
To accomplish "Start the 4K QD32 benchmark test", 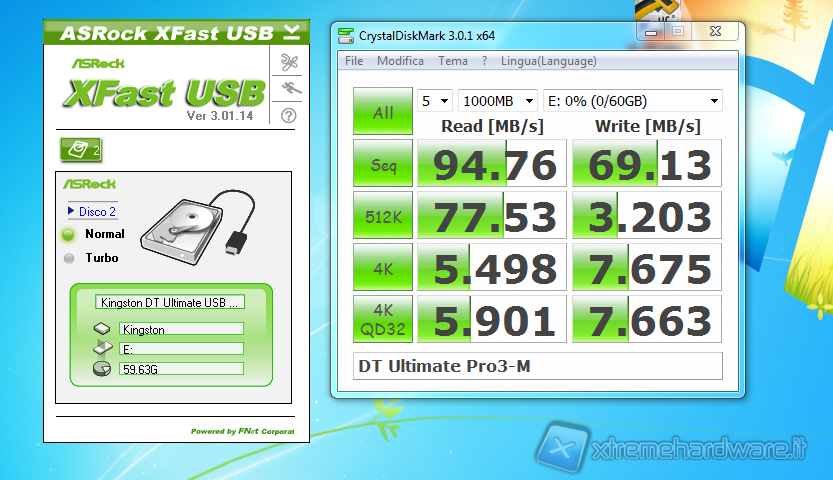I will pos(383,319).
